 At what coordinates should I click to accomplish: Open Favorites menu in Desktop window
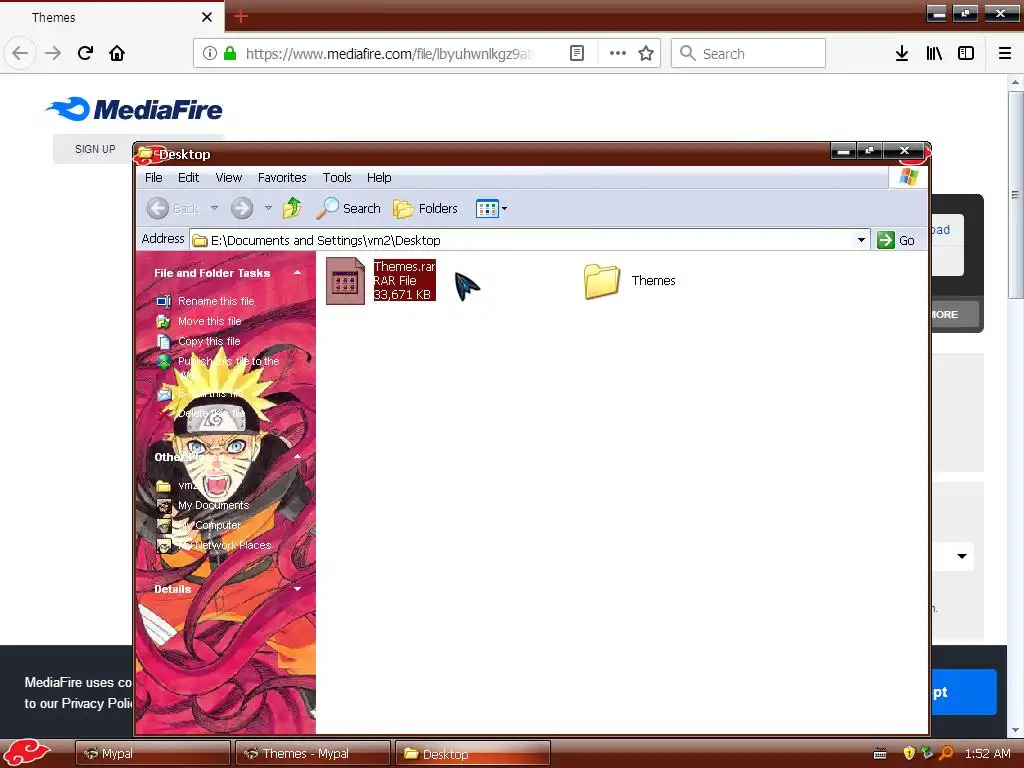pos(281,178)
